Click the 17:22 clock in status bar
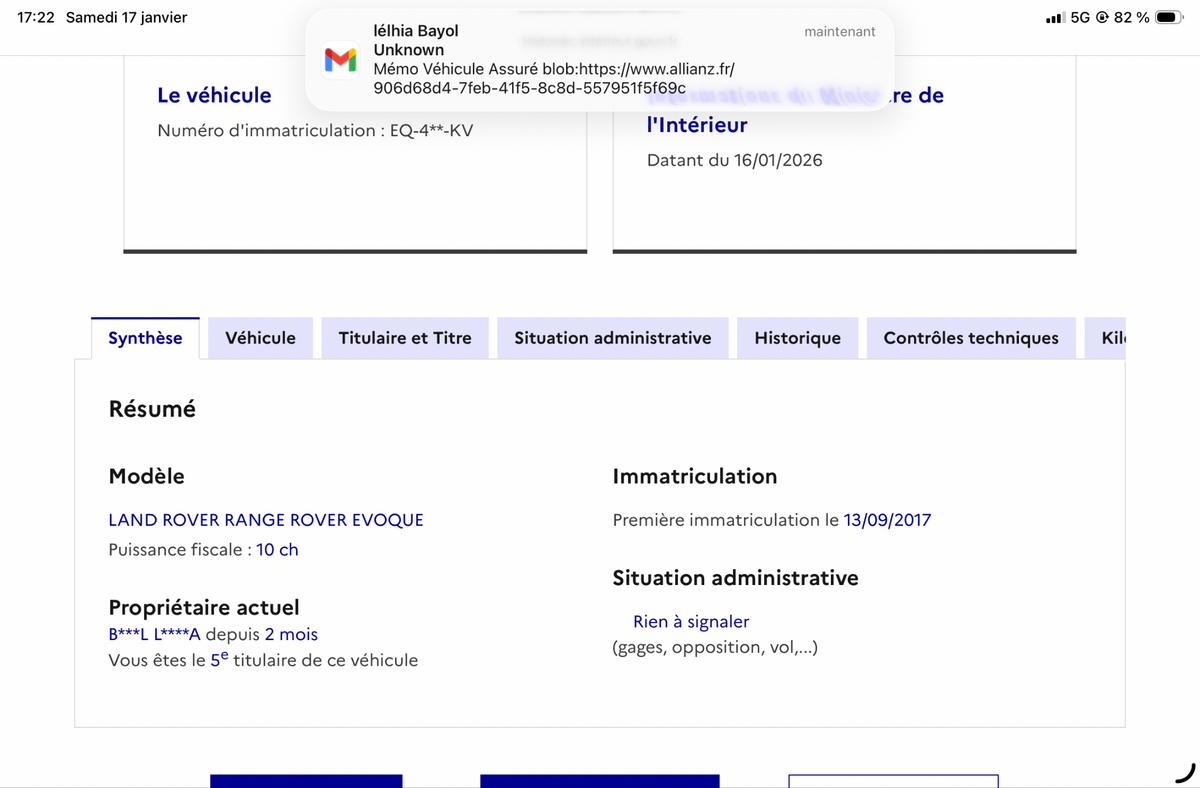The width and height of the screenshot is (1200, 788). coord(36,18)
